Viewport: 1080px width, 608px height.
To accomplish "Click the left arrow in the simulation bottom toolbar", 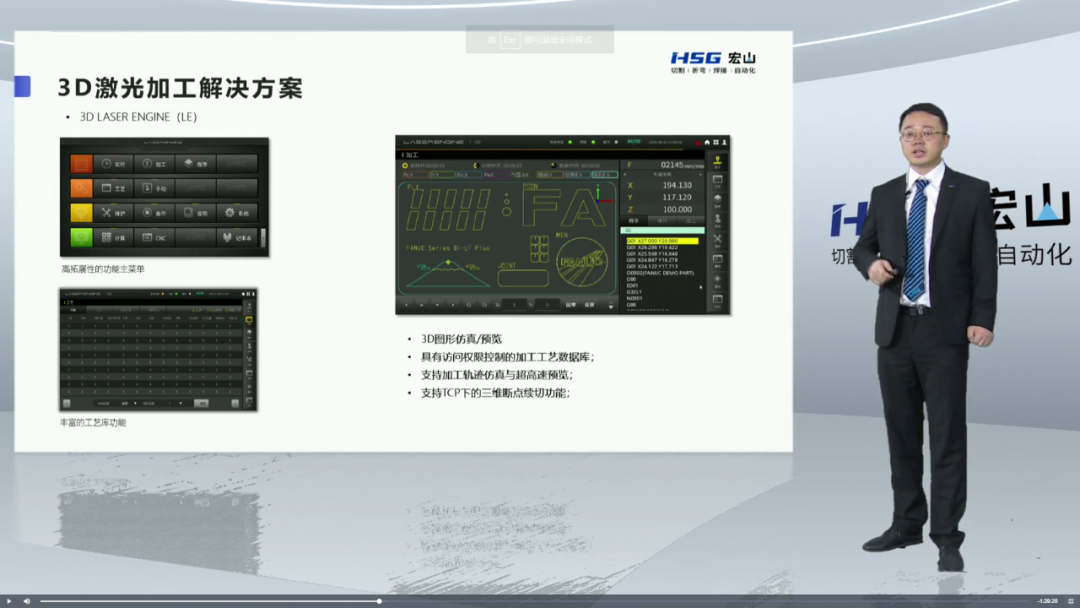I will [406, 304].
